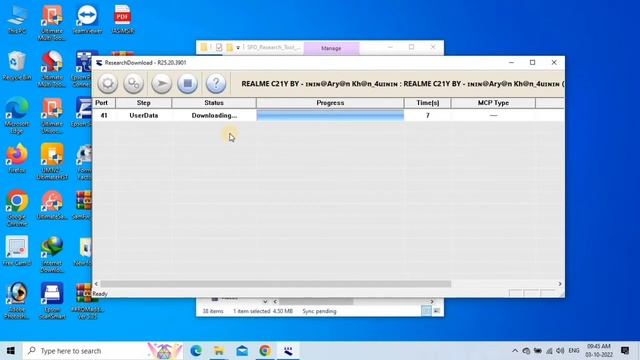Click the ResearchDownload taskbar icon
The height and width of the screenshot is (360, 640).
click(x=288, y=351)
